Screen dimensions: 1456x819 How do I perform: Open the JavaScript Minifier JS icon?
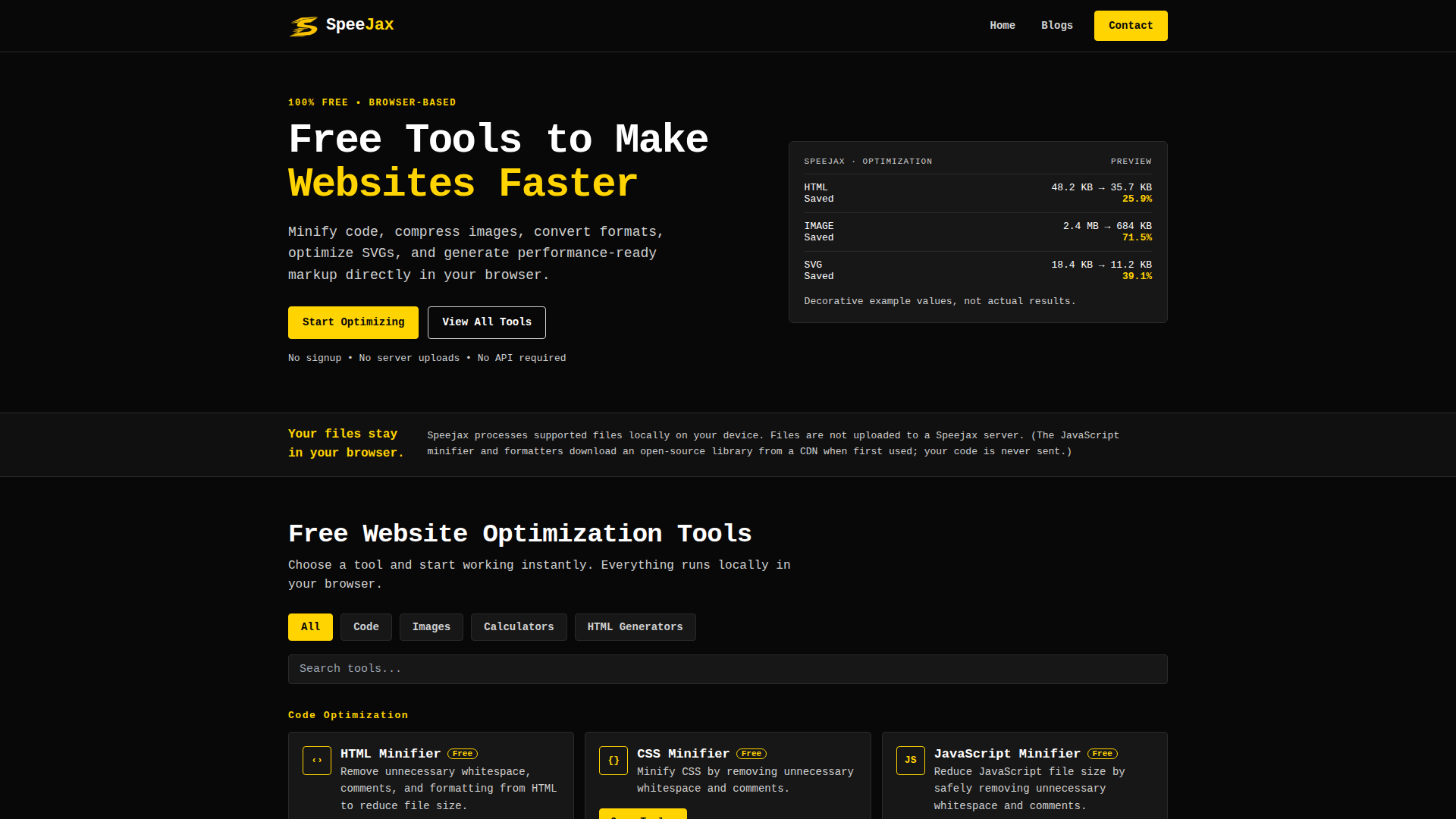911,761
